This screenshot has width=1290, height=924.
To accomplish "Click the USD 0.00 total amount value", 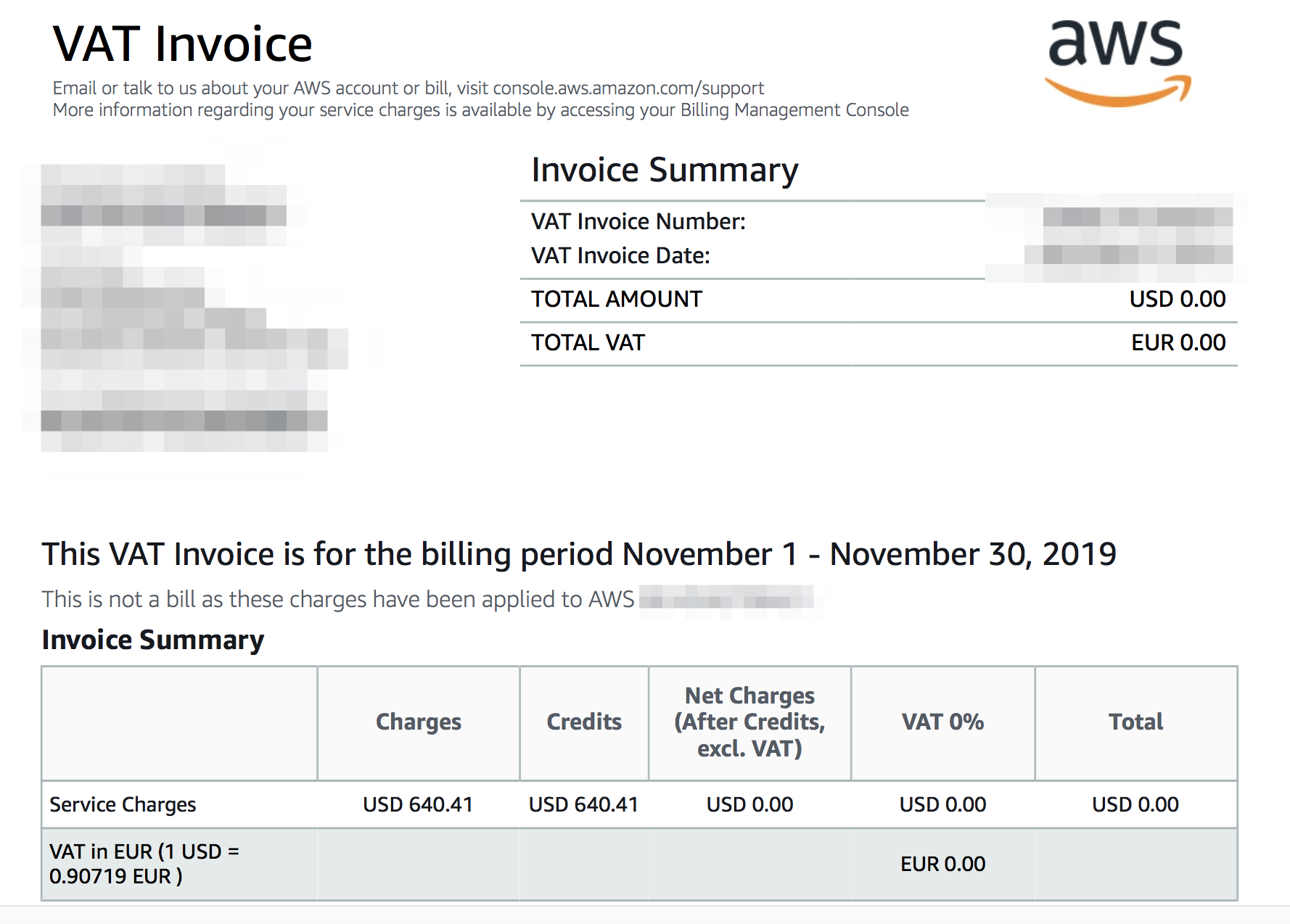I will point(1177,299).
